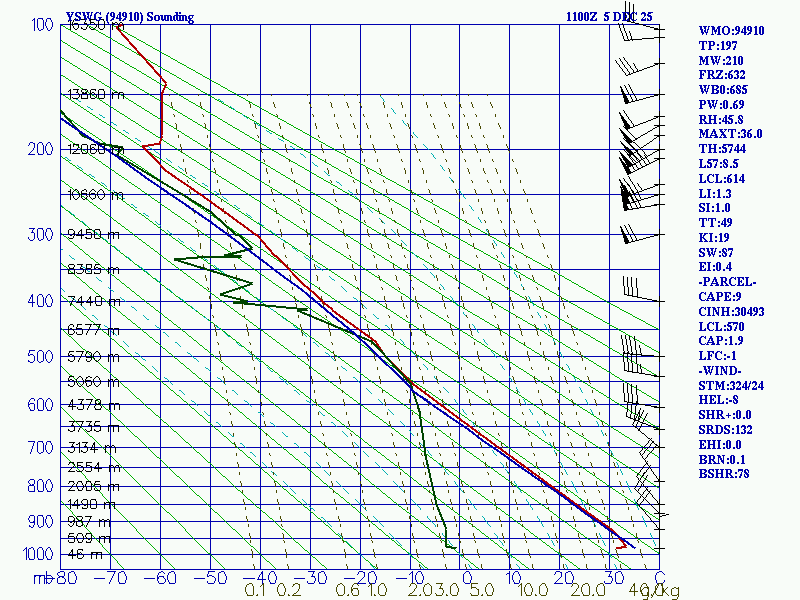
Task: Select the "10660 m" height label
Action: coord(96,195)
